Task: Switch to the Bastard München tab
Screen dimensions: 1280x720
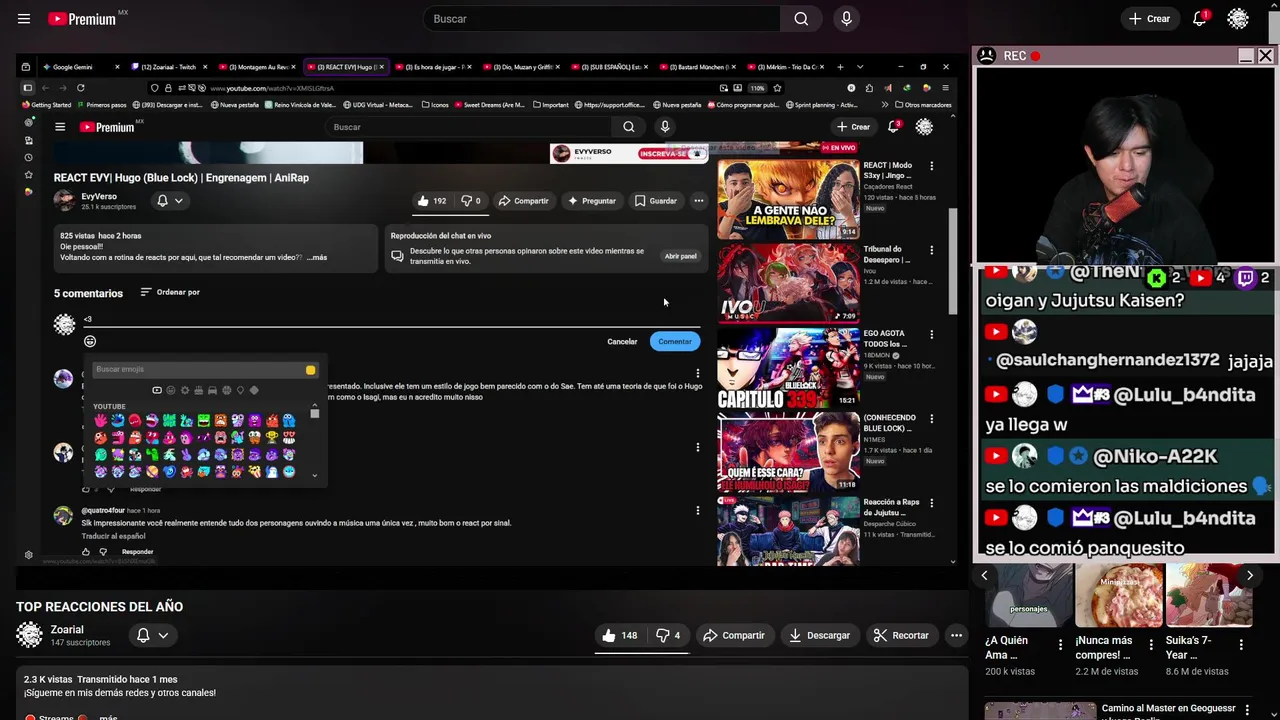Action: click(696, 67)
